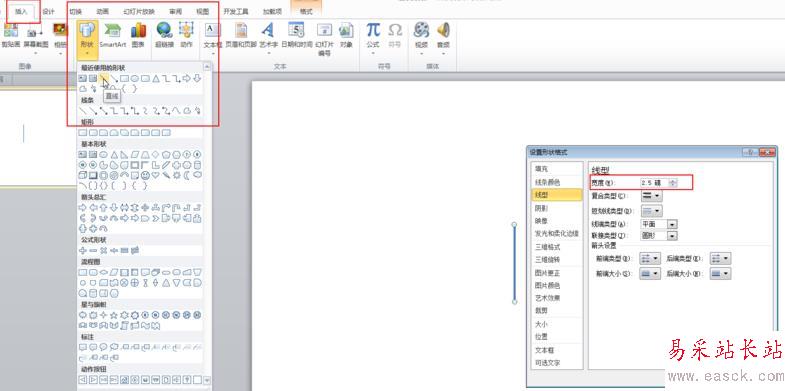This screenshot has height=391, width=785.
Task: Insert a symbol (符号 Ω)
Action: [x=395, y=35]
